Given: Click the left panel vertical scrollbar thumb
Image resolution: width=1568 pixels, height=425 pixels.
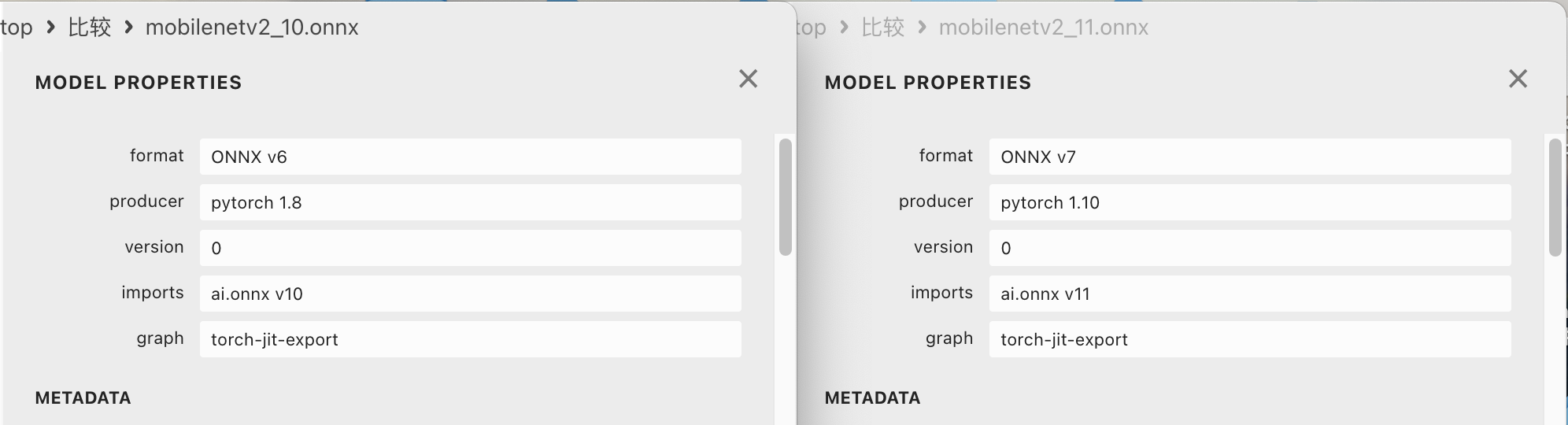Looking at the screenshot, I should point(785,198).
